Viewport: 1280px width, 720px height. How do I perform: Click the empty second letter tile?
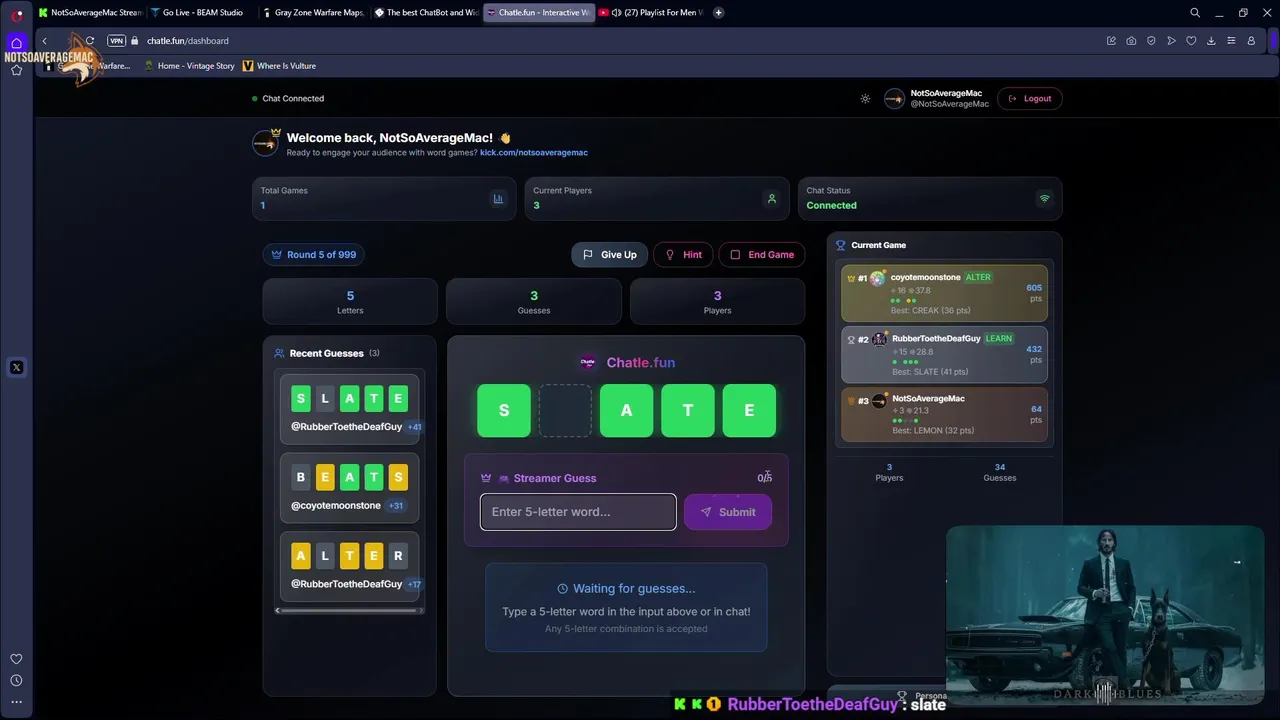[565, 410]
